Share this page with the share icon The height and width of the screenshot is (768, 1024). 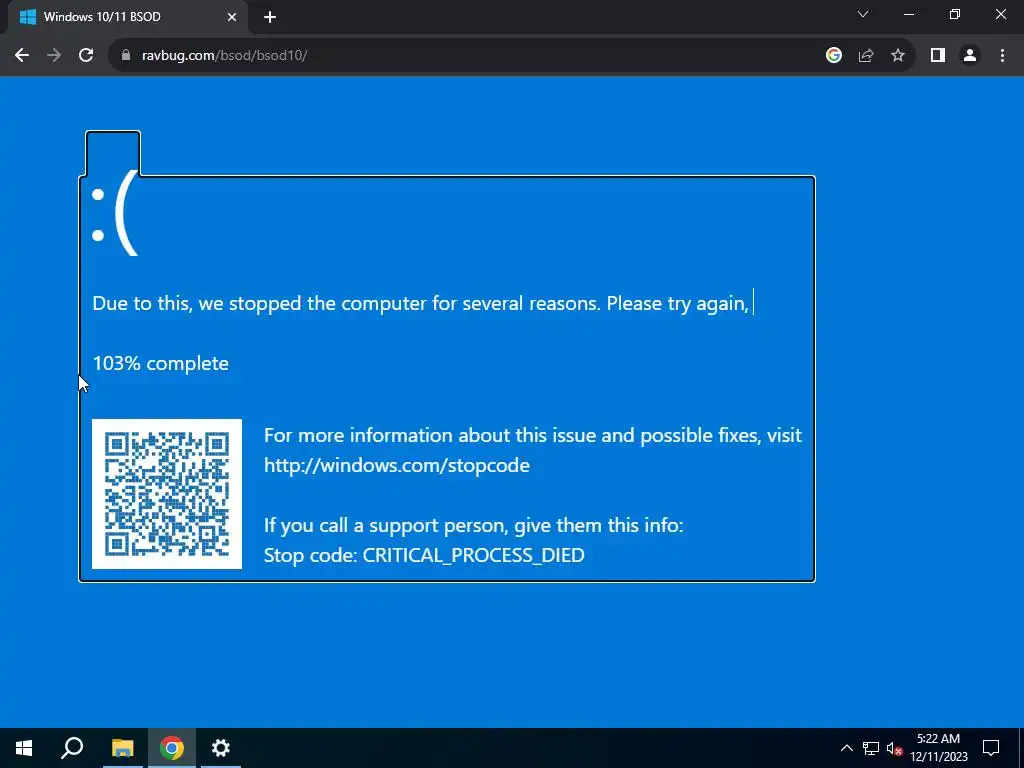(x=866, y=56)
